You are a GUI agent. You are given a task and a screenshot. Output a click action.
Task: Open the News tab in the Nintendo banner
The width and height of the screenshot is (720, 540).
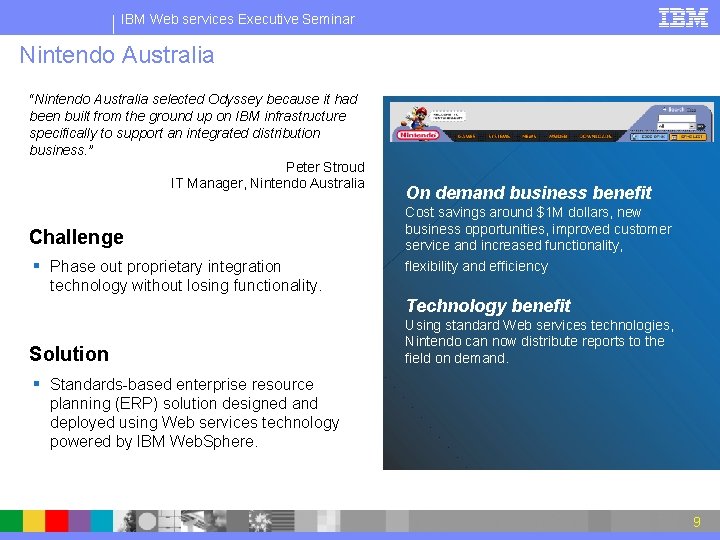point(529,136)
